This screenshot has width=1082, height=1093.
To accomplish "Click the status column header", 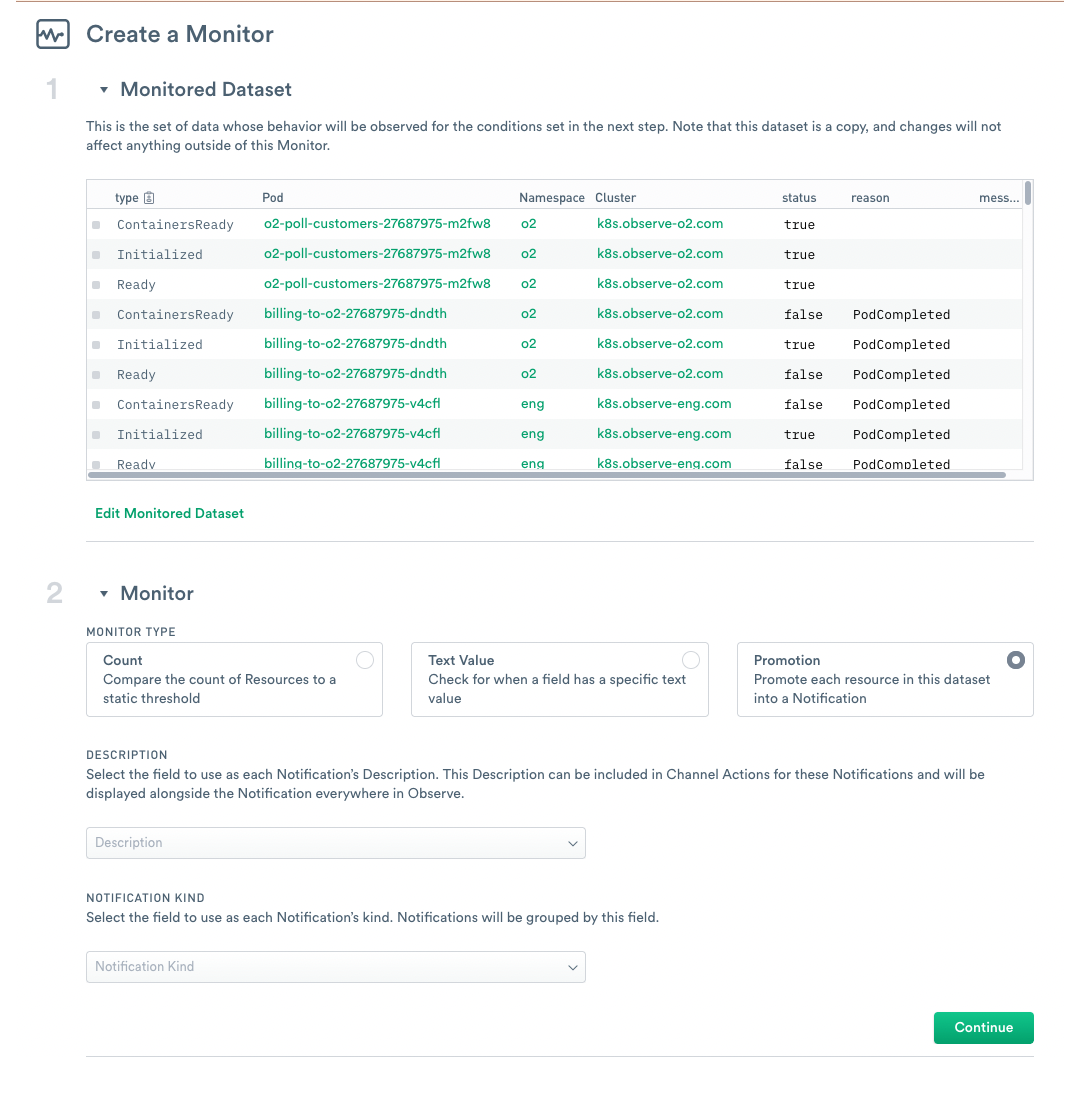I will (x=799, y=198).
